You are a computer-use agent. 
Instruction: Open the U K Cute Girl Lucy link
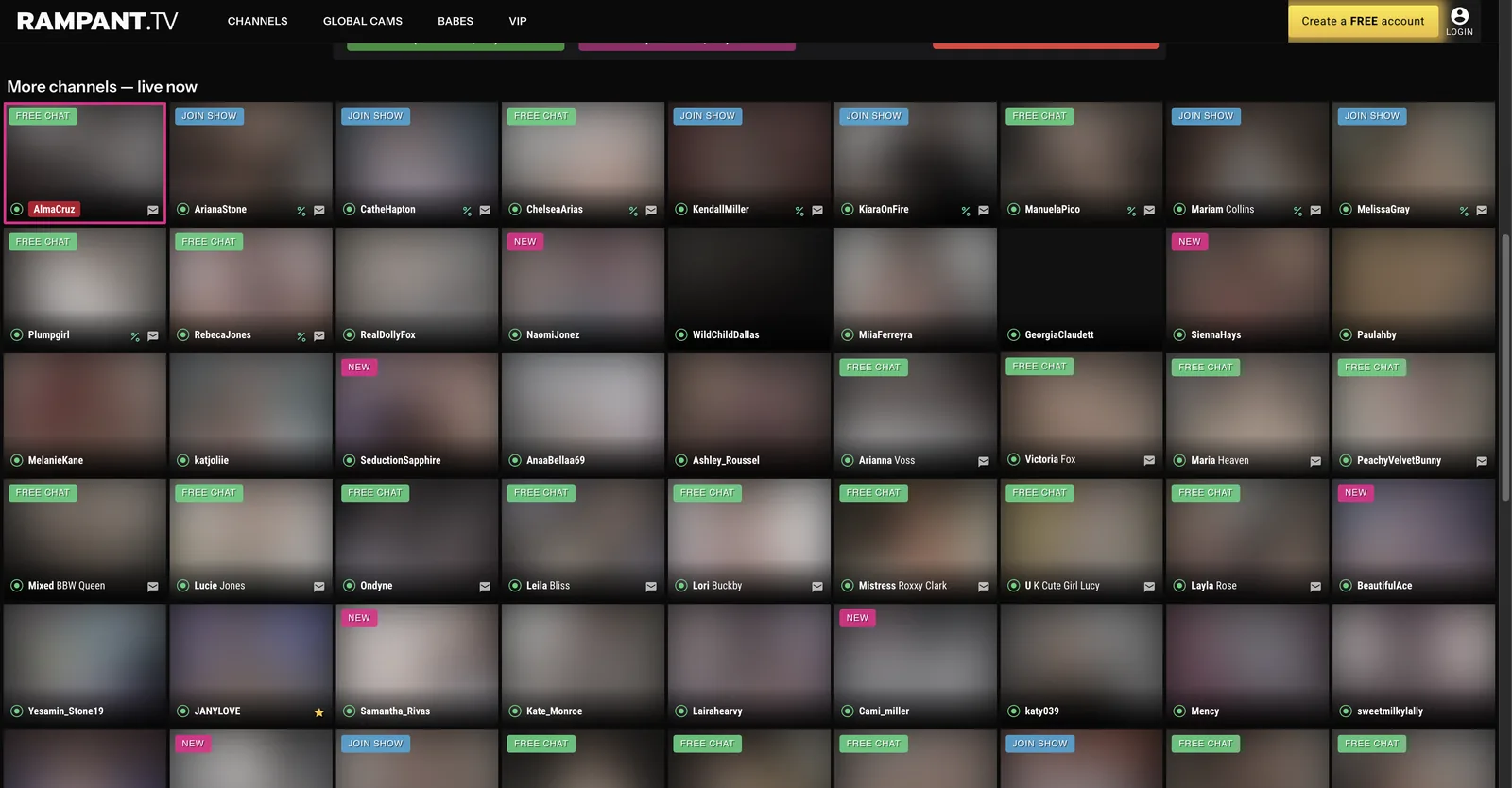(x=1062, y=586)
